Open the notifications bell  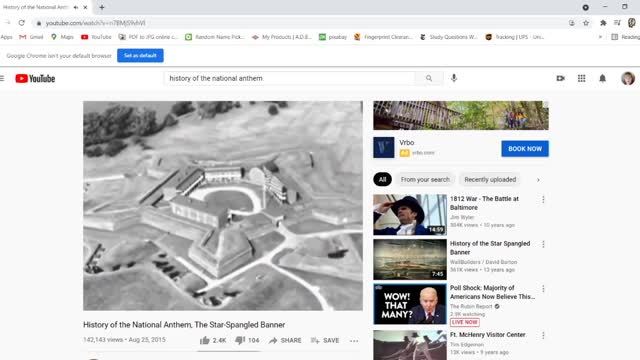pos(602,78)
